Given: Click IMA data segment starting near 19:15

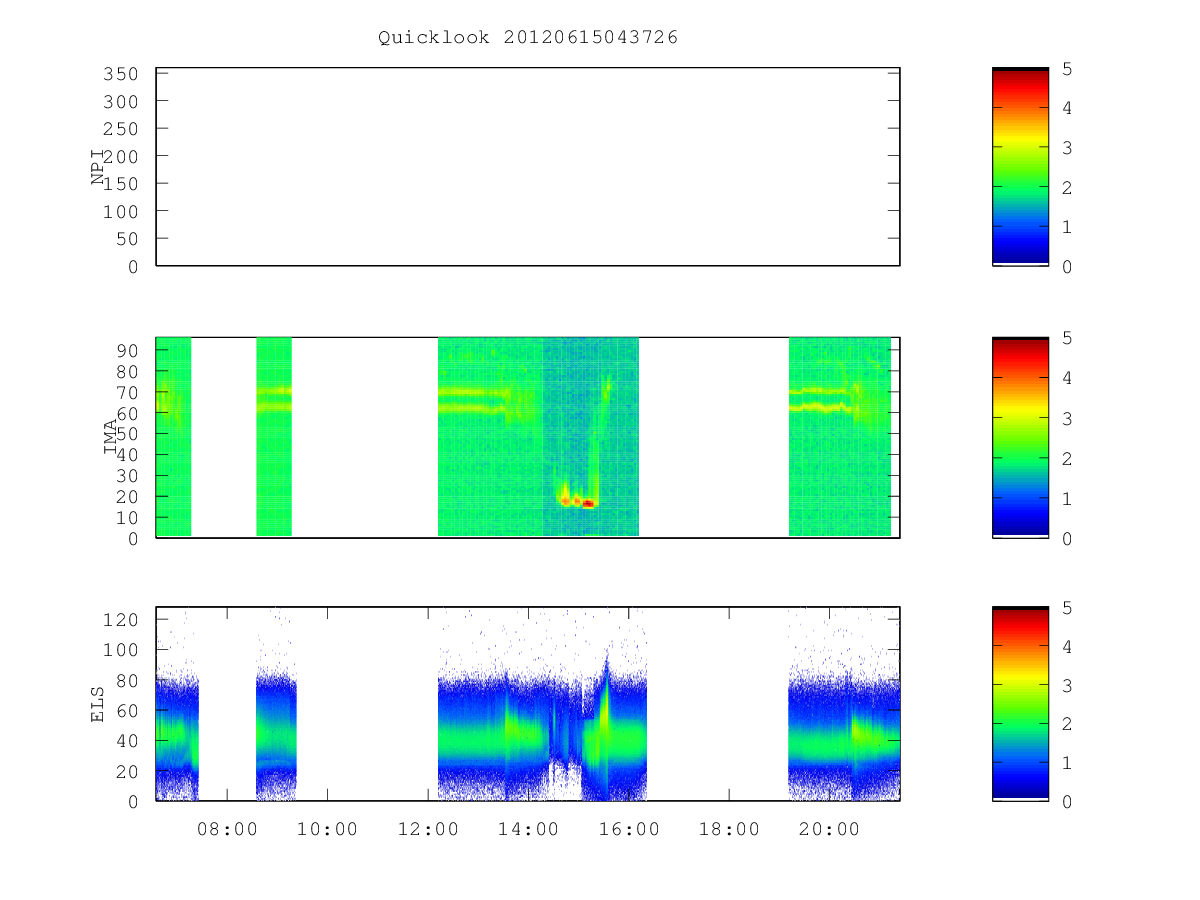Looking at the screenshot, I should tap(840, 437).
